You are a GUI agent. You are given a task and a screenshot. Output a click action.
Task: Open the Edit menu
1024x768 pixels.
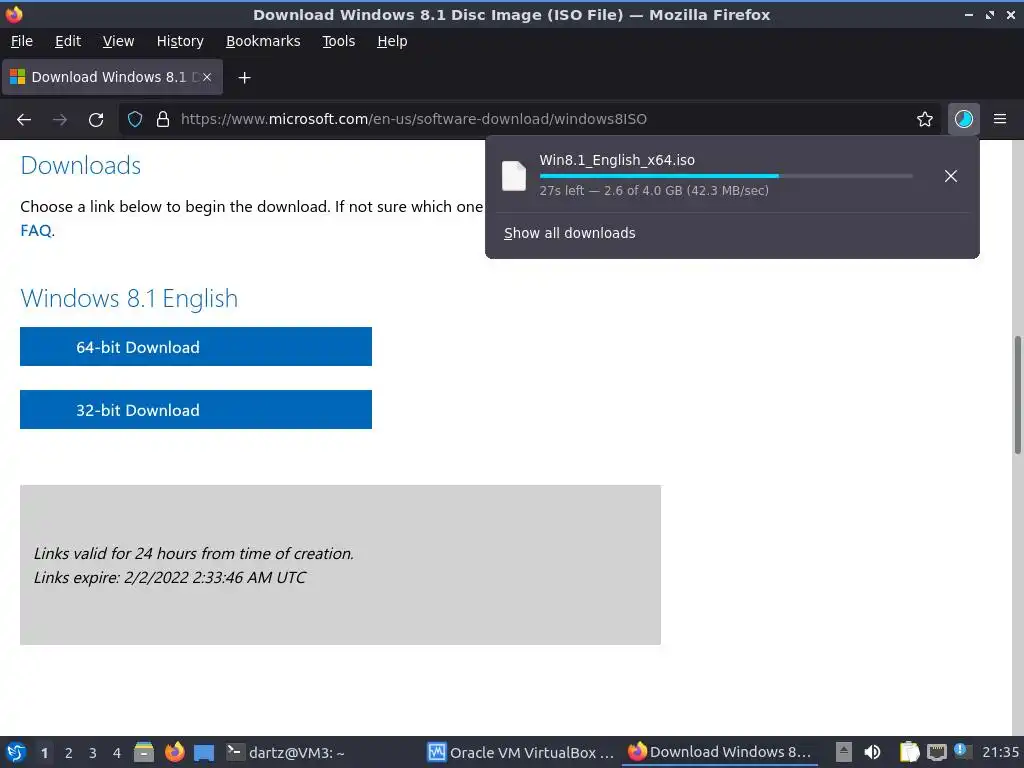(68, 41)
